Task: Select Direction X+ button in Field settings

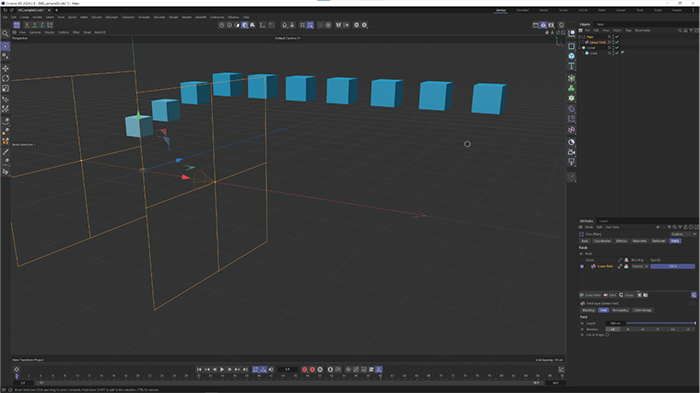Action: pos(612,329)
